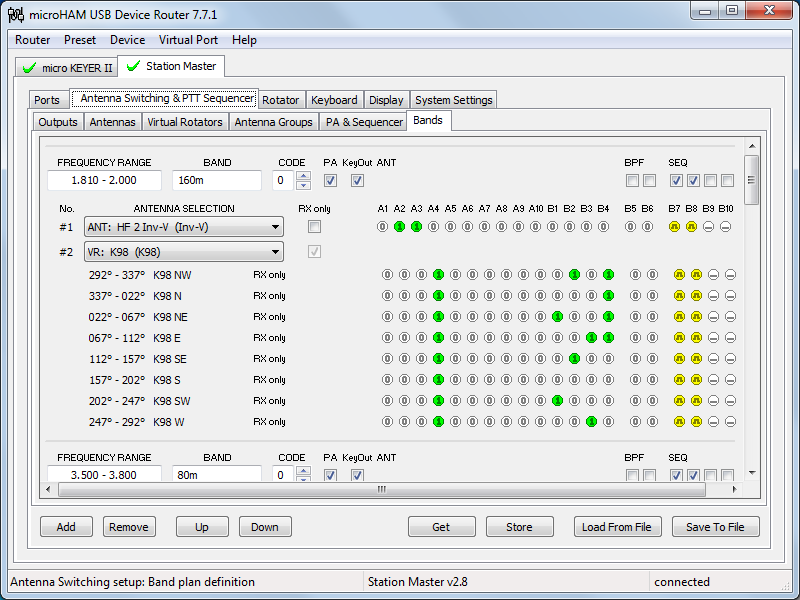Click the green A4 indicator in the K98 S row
800x600 pixels.
(438, 379)
